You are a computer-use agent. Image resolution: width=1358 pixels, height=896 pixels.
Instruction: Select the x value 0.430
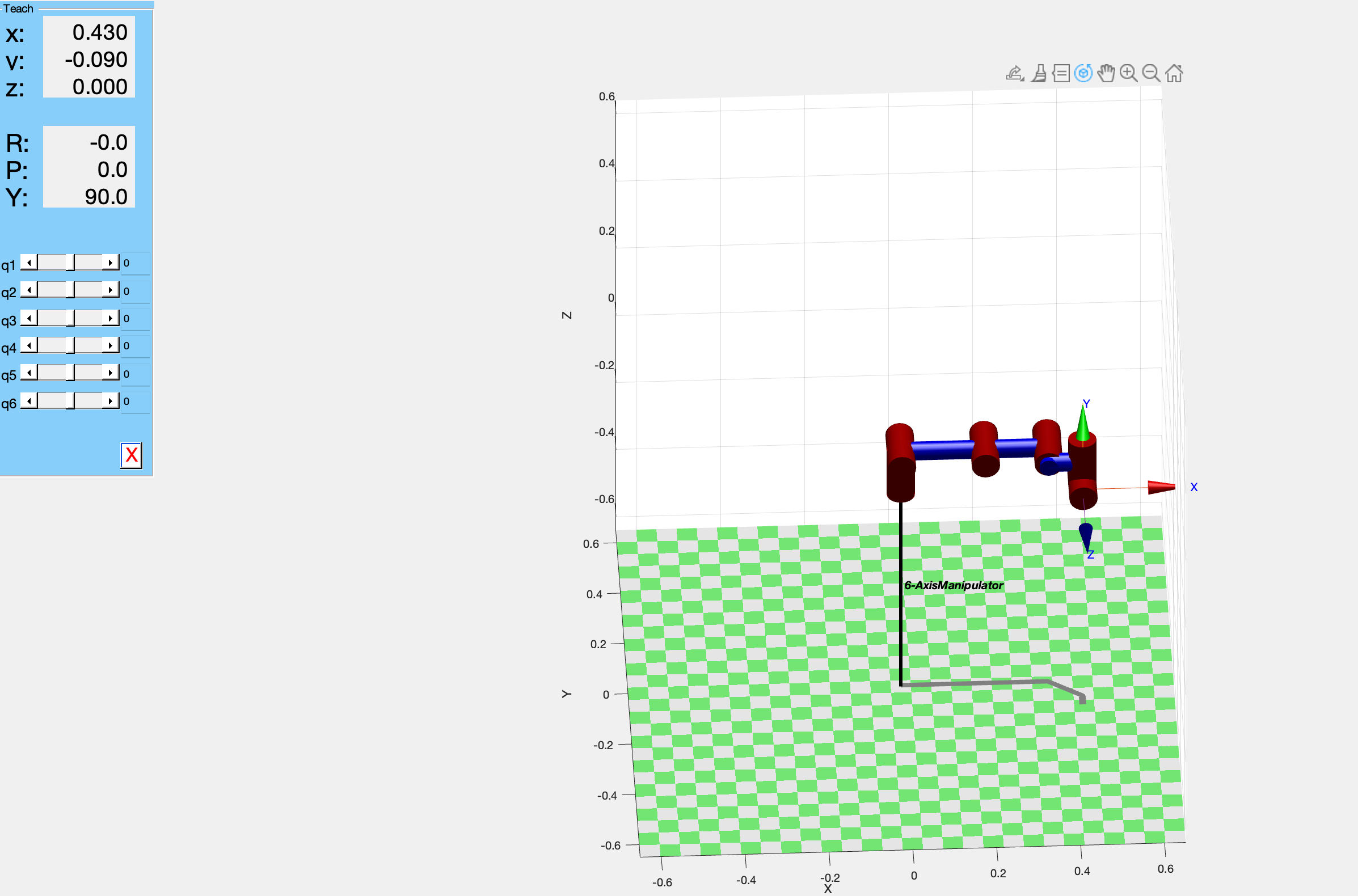click(x=99, y=32)
